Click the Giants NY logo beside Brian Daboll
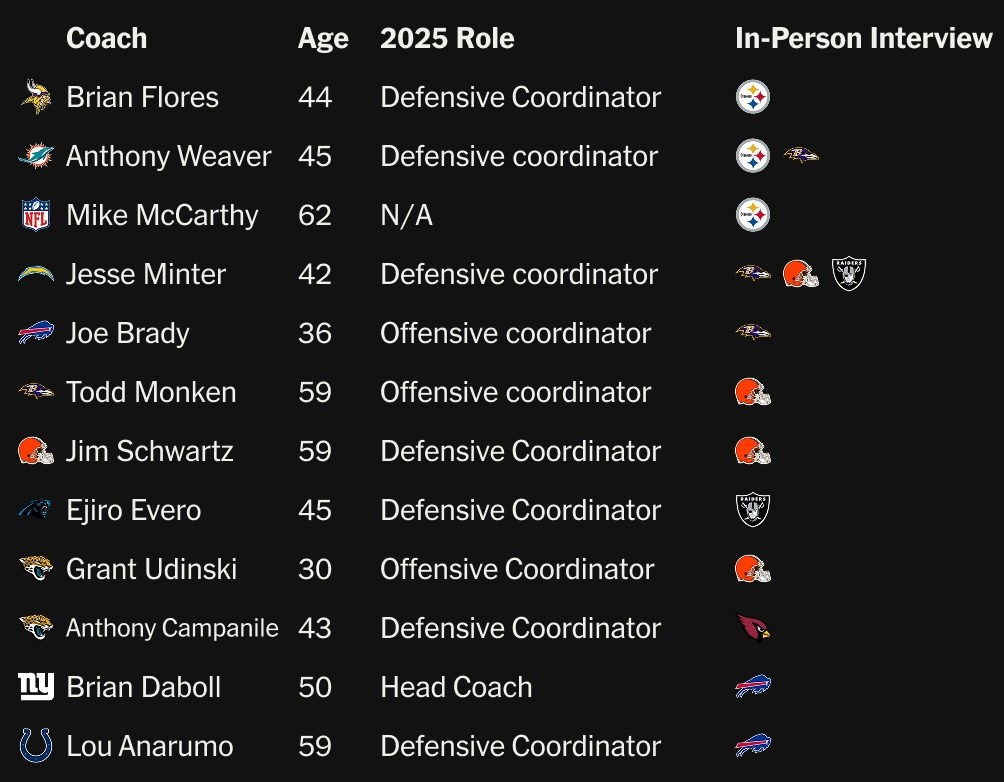1004x782 pixels. point(36,687)
